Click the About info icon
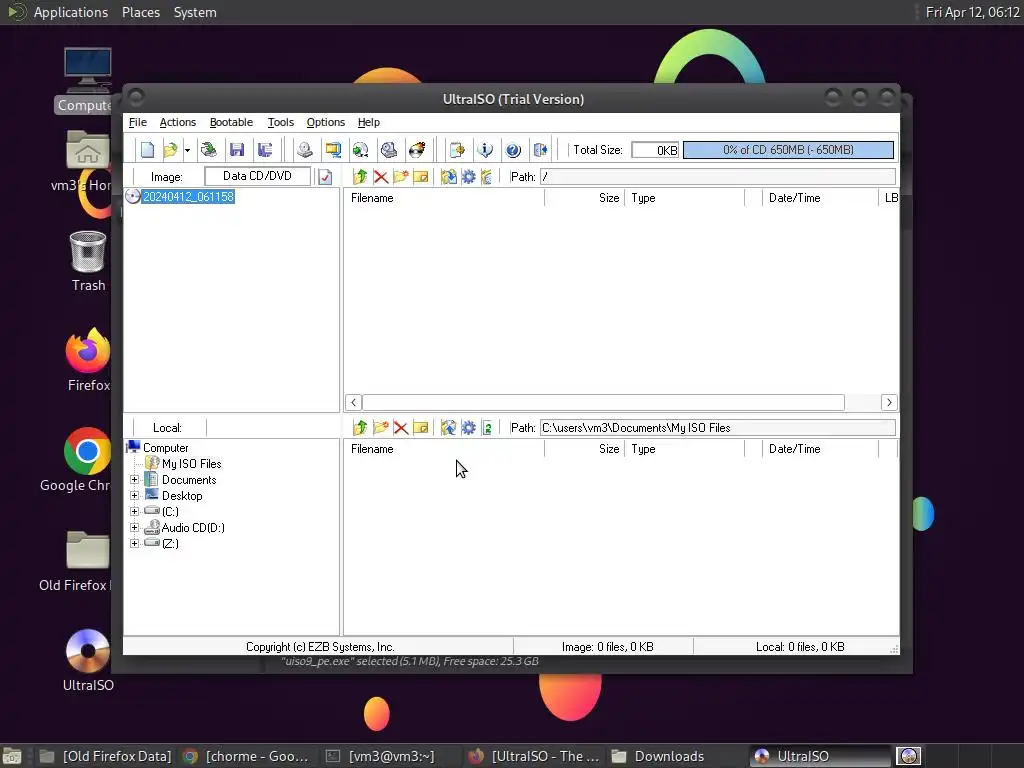The height and width of the screenshot is (768, 1024). [485, 150]
